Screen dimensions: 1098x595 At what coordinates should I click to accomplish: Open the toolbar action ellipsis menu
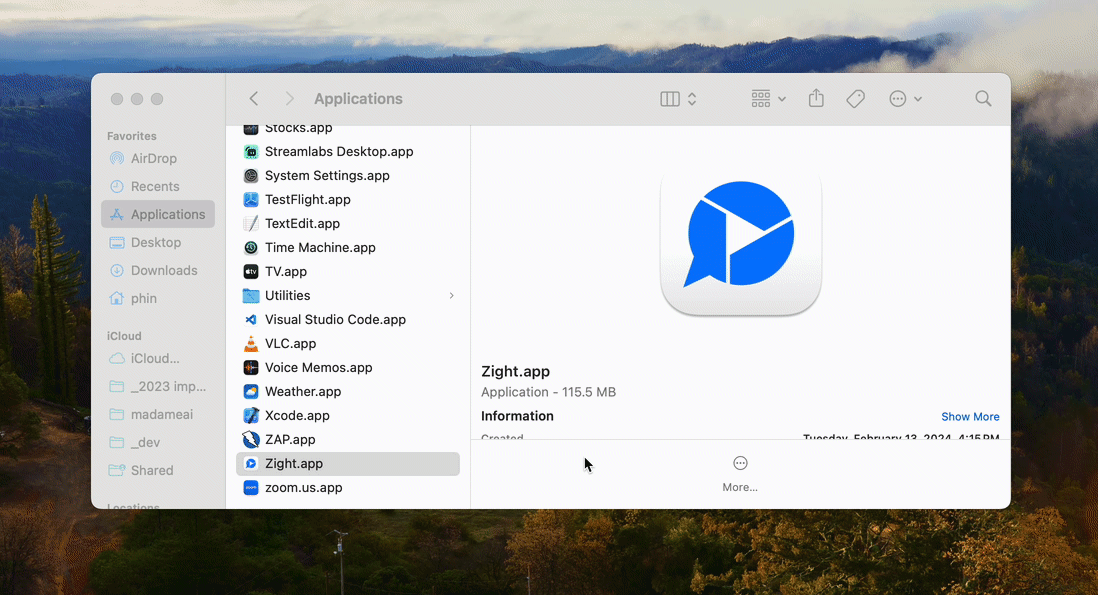click(905, 99)
